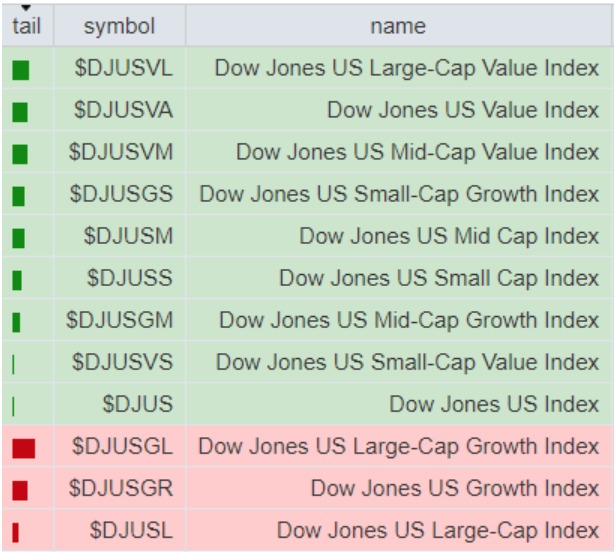
Task: Click green tail bar for $DJUSVA
Action: [21, 112]
